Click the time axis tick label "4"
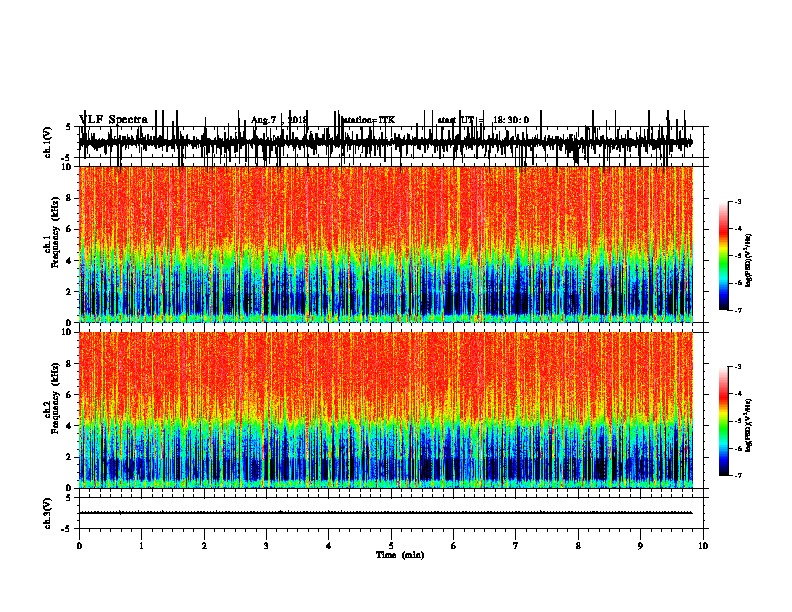 click(x=329, y=546)
